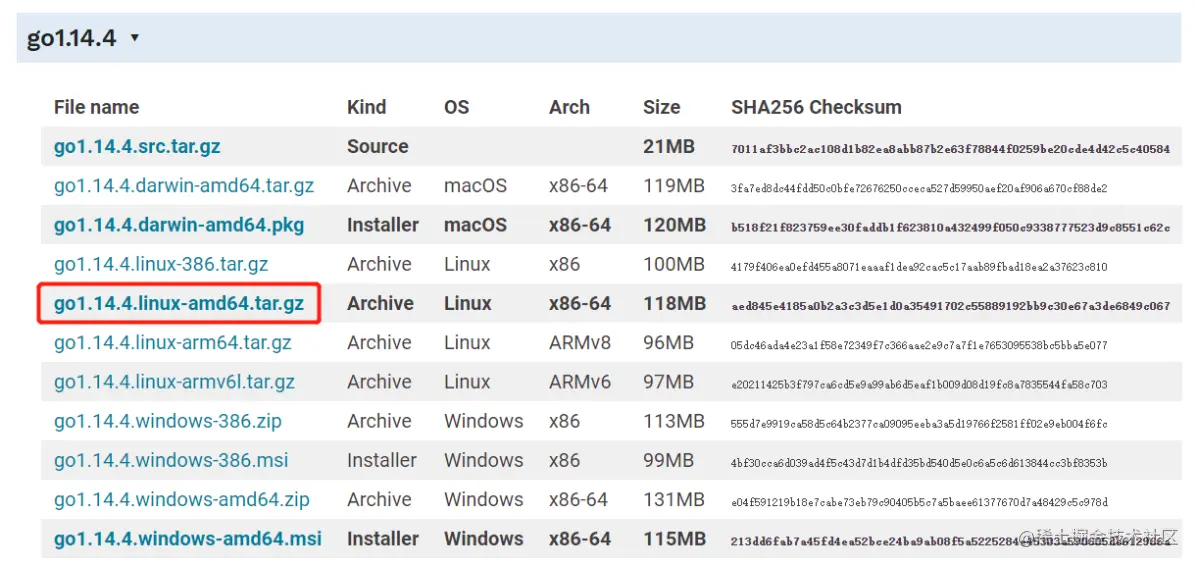The width and height of the screenshot is (1196, 565).
Task: Click the linux-amd64 SHA256 checksum value
Action: coord(950,305)
